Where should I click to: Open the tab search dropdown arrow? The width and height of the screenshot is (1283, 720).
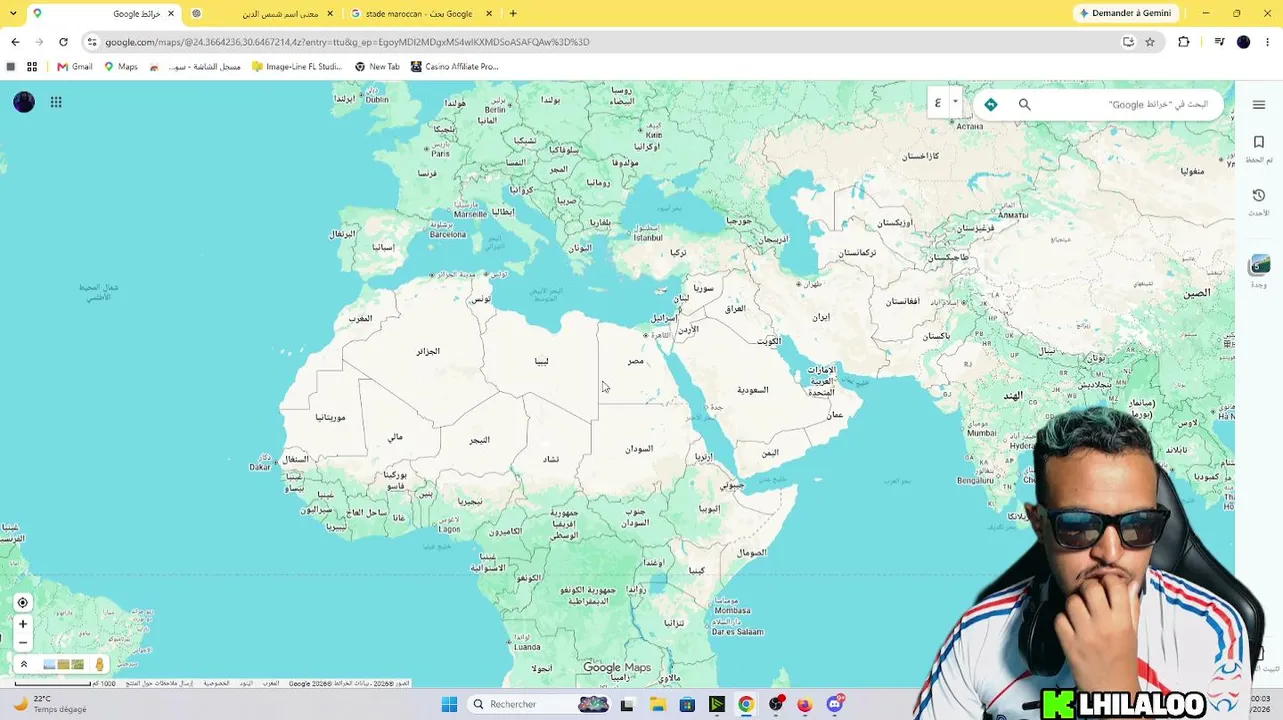[x=13, y=14]
